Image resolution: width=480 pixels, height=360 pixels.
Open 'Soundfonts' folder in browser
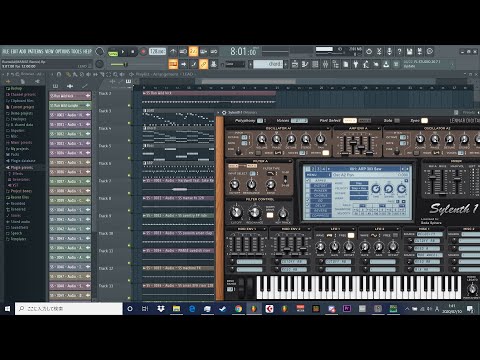pos(19,227)
